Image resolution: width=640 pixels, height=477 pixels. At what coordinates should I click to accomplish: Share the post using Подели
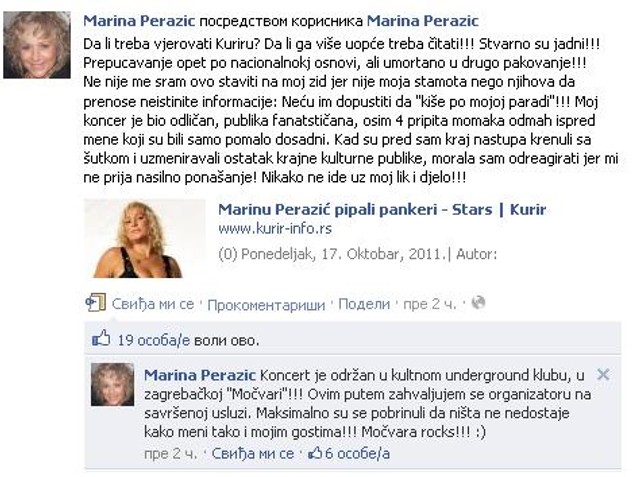pyautogui.click(x=364, y=304)
